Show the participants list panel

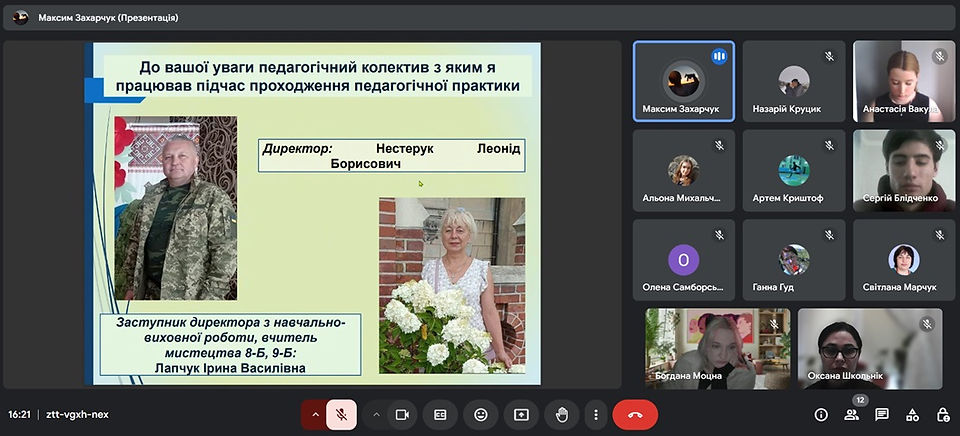[x=852, y=415]
